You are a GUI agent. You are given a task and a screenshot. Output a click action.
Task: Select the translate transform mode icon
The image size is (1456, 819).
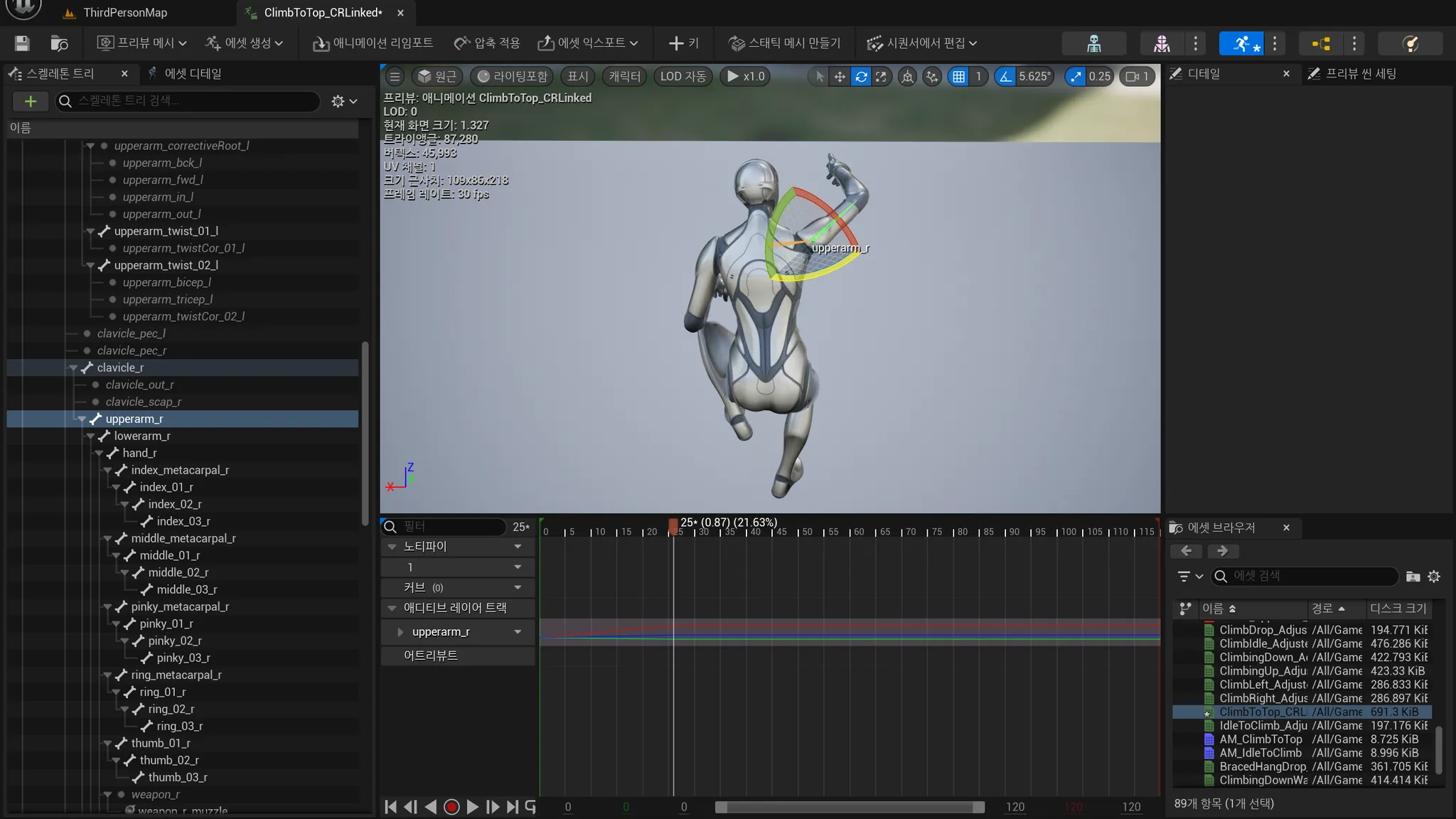point(840,77)
